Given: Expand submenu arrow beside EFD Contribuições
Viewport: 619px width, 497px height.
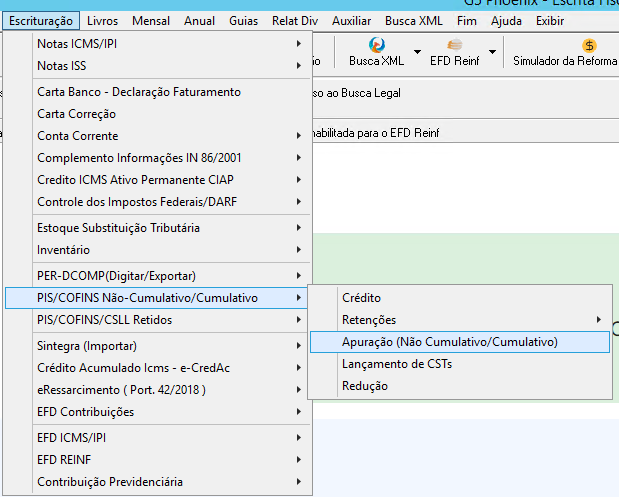Looking at the screenshot, I should pyautogui.click(x=299, y=412).
